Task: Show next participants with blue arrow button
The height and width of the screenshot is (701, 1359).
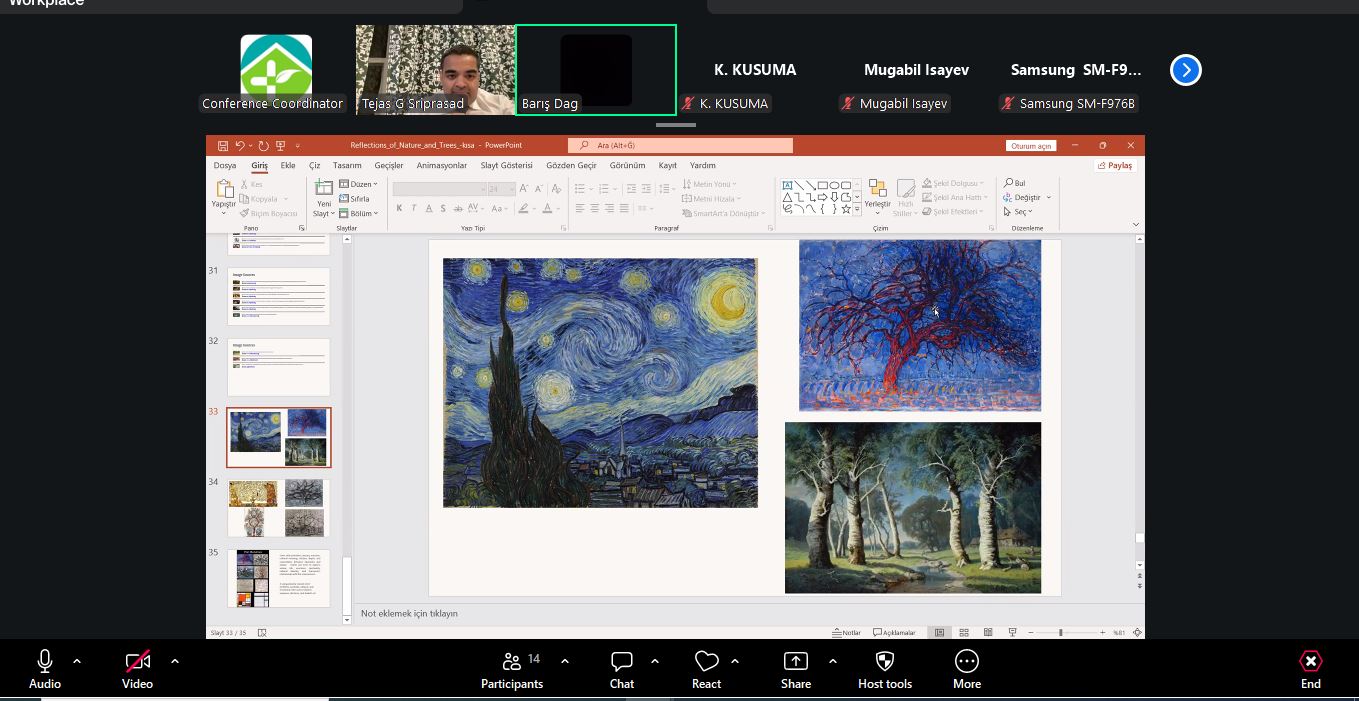Action: point(1185,70)
